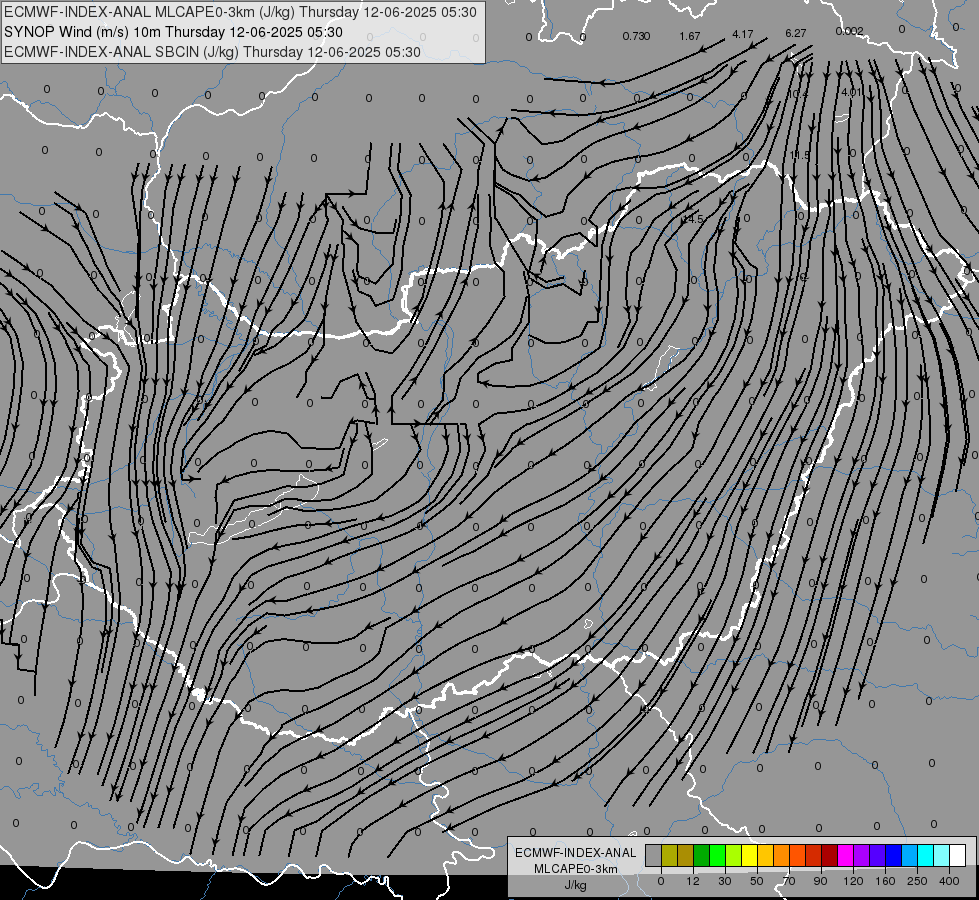Click the map value 11.5
The height and width of the screenshot is (900, 979).
tap(799, 155)
